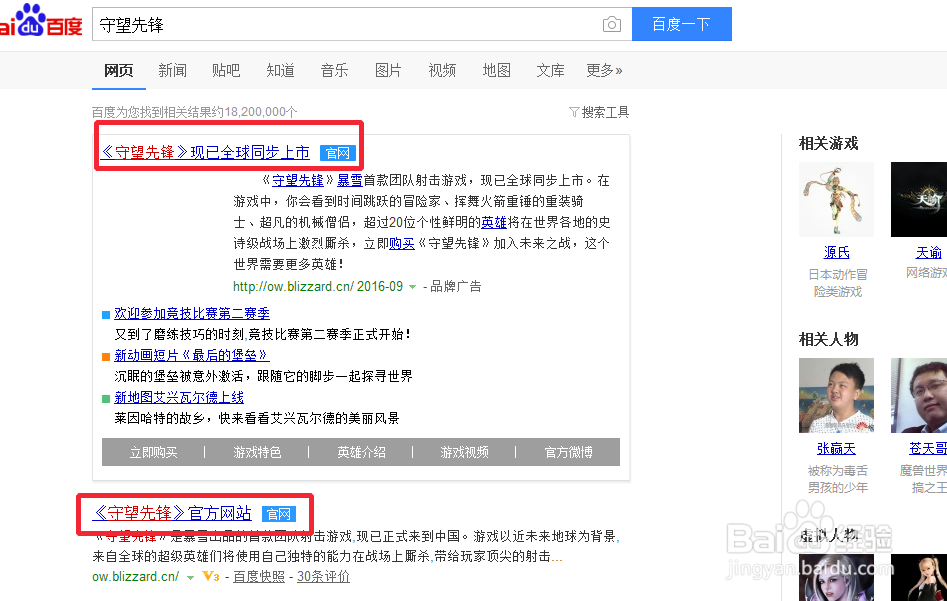This screenshot has width=947, height=601.
Task: Click the 天谕 game thumbnail image
Action: click(919, 199)
